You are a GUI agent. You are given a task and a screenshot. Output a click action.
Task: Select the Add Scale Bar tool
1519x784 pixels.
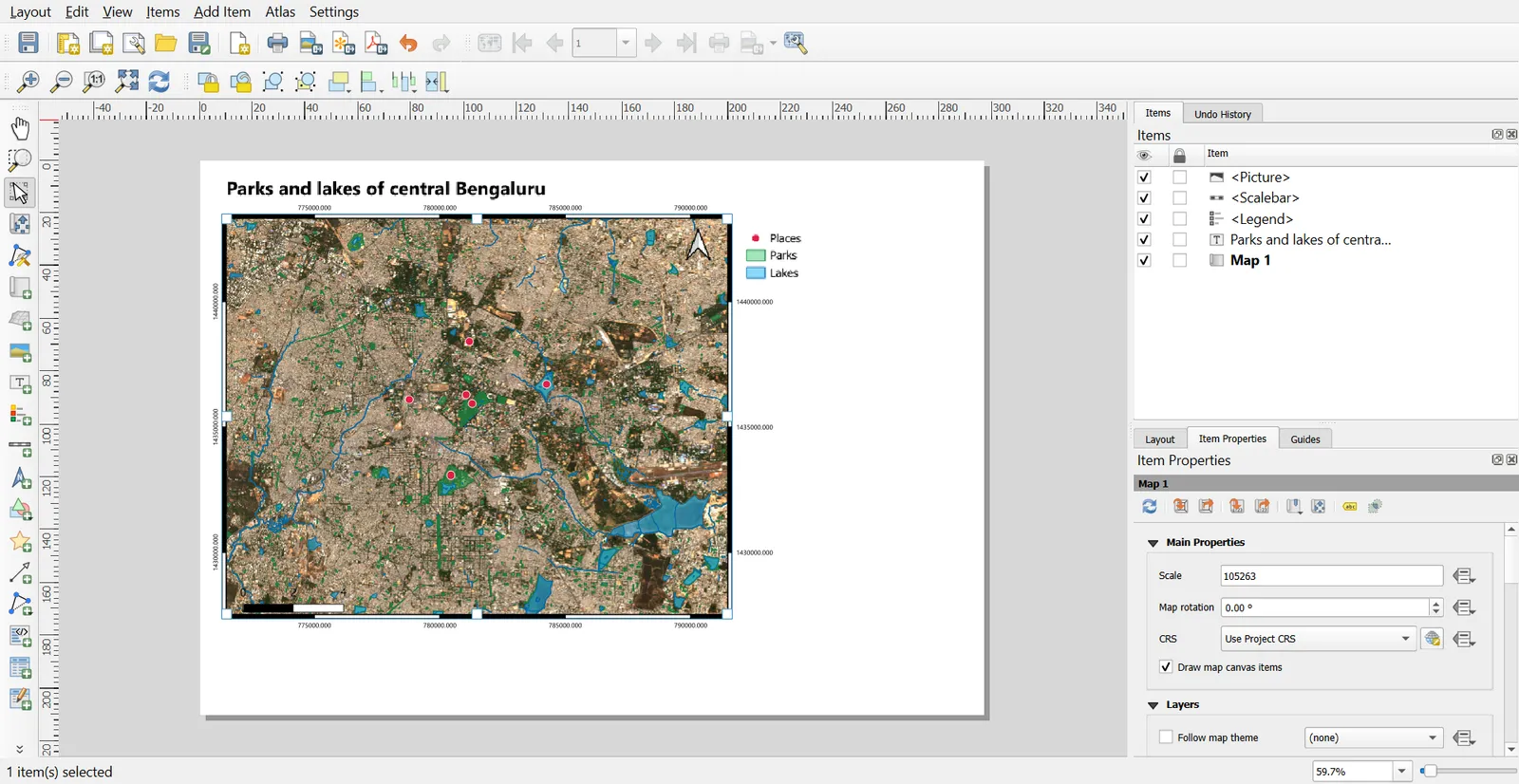[20, 447]
